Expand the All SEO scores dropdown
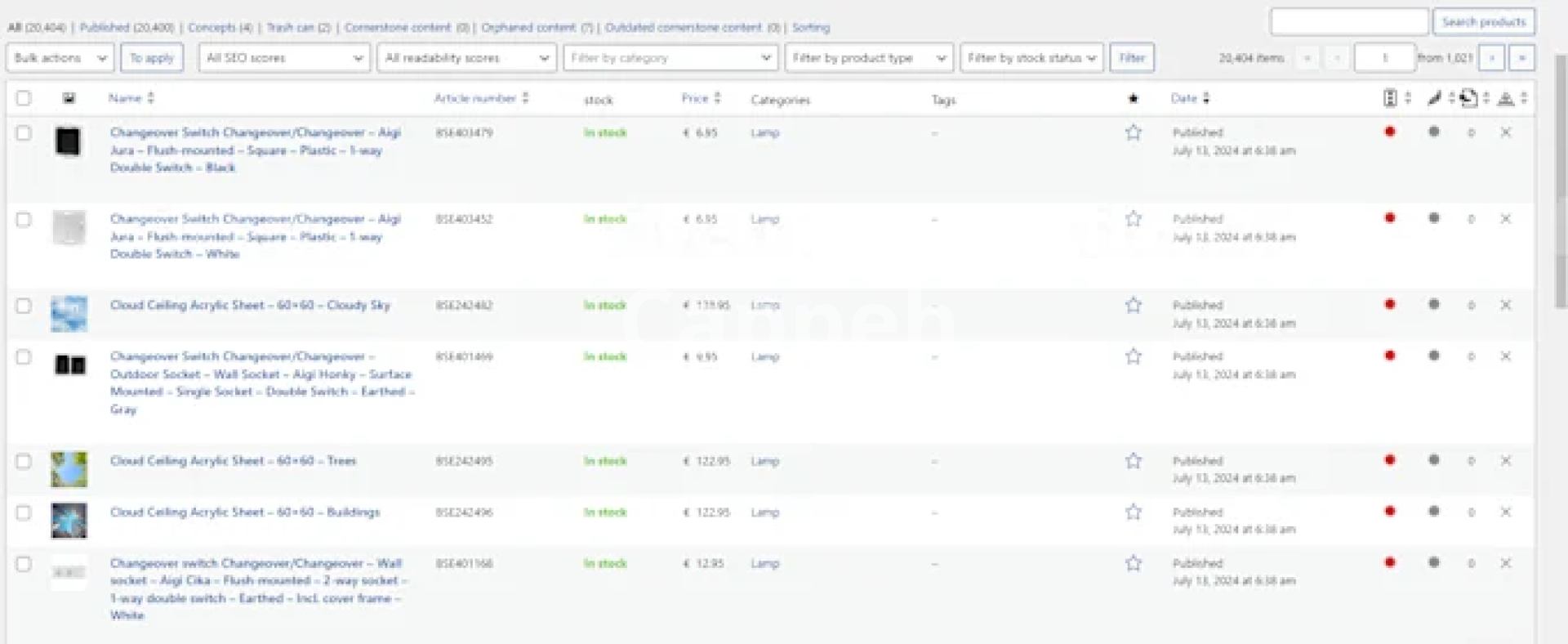 click(283, 58)
